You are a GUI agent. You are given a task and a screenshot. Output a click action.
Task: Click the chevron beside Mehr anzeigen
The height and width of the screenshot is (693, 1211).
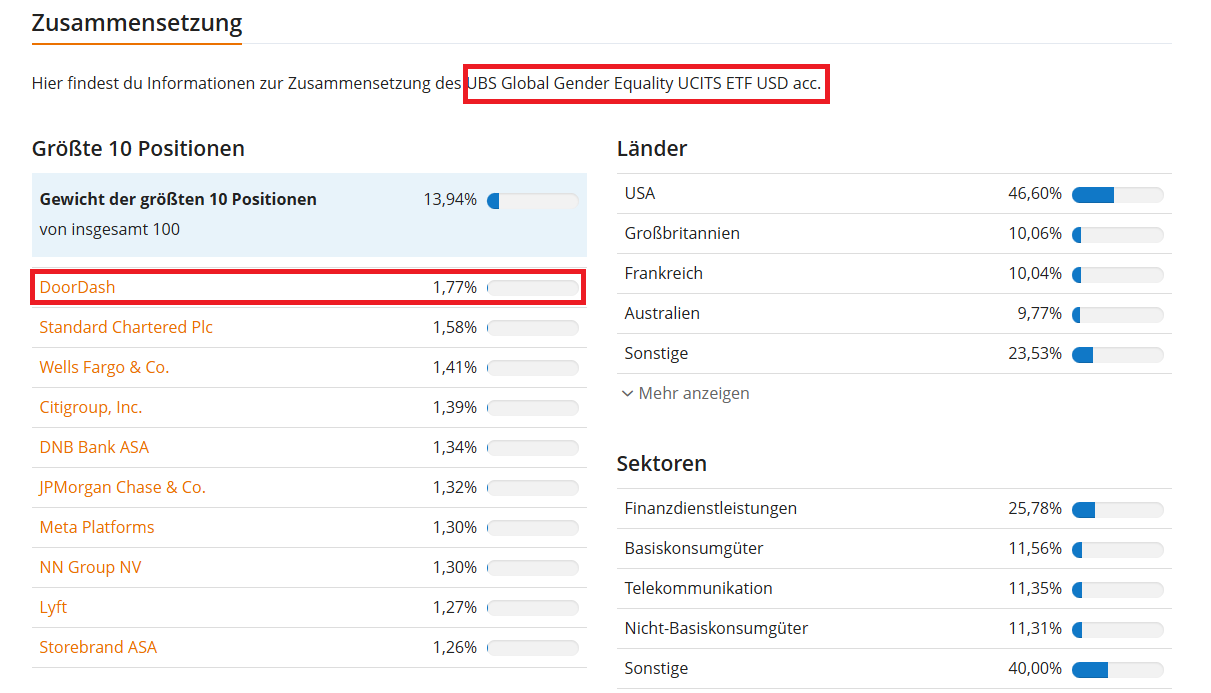[627, 393]
